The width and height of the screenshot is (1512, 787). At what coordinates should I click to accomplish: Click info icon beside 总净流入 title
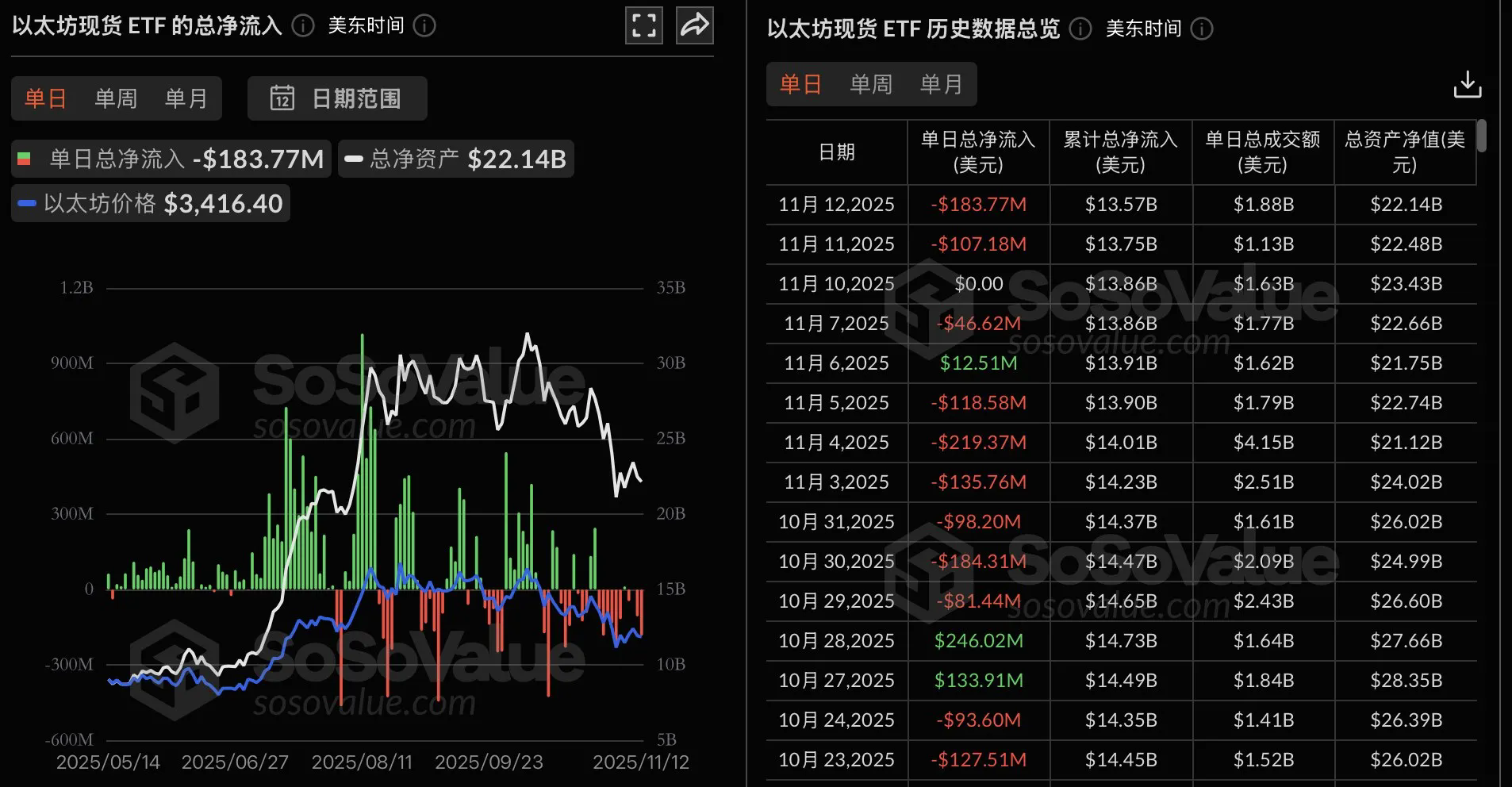[x=302, y=26]
